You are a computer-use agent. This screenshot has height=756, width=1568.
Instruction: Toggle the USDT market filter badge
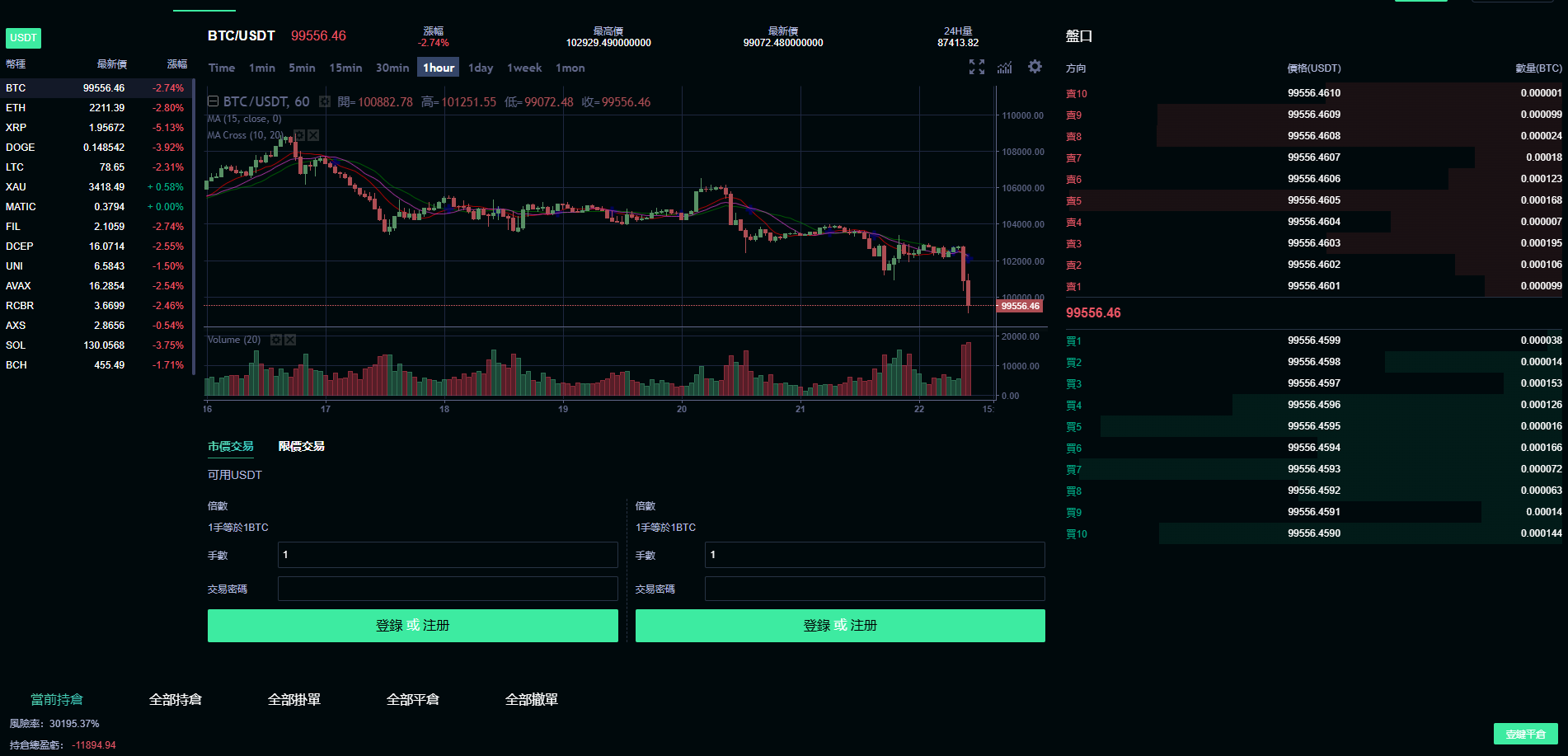[x=23, y=38]
